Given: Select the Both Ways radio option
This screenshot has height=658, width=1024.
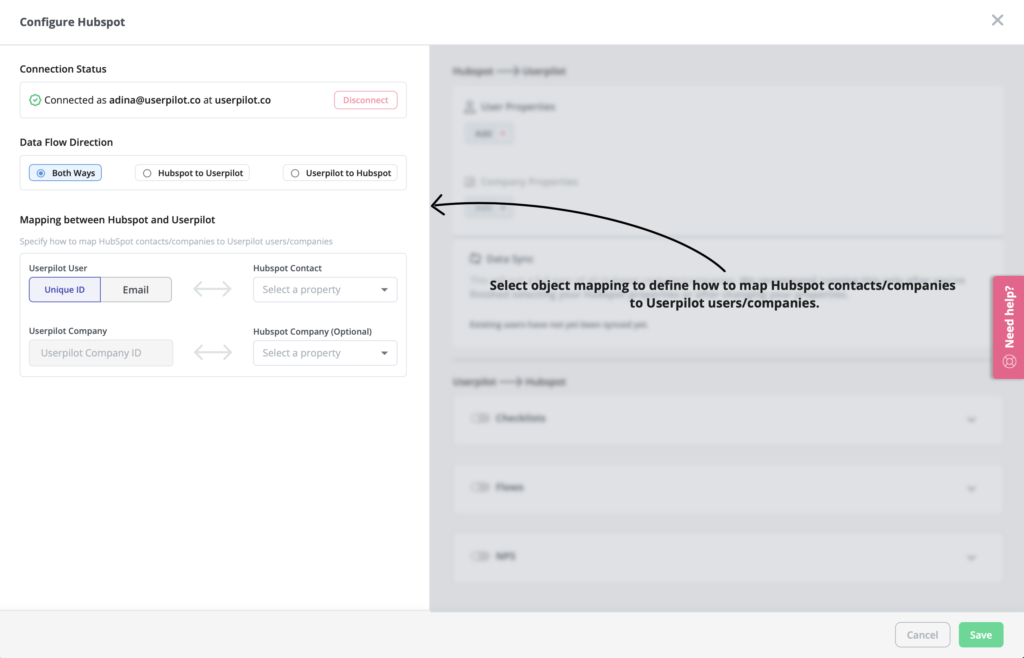Looking at the screenshot, I should [65, 173].
